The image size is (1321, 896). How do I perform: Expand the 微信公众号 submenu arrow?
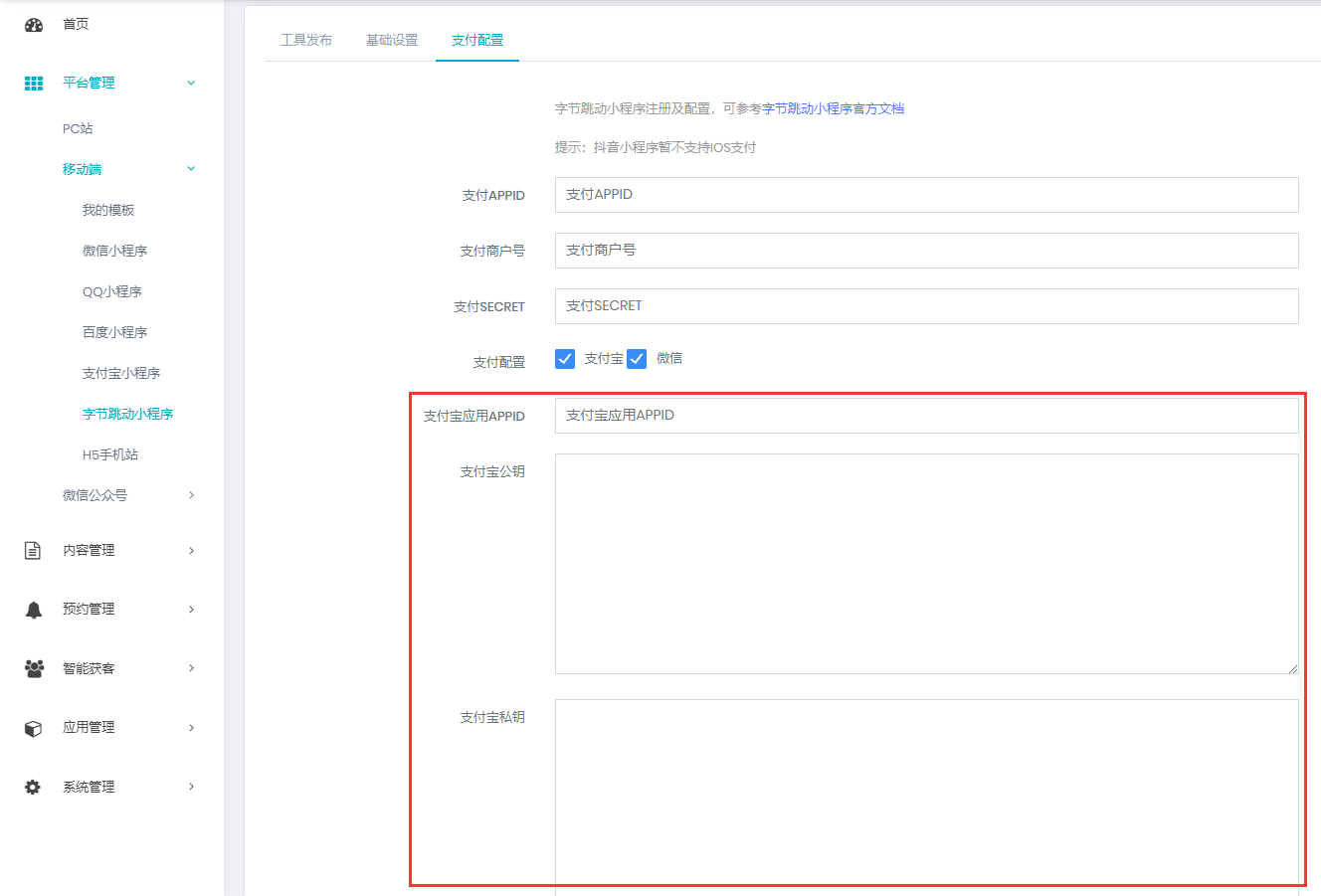(x=191, y=495)
